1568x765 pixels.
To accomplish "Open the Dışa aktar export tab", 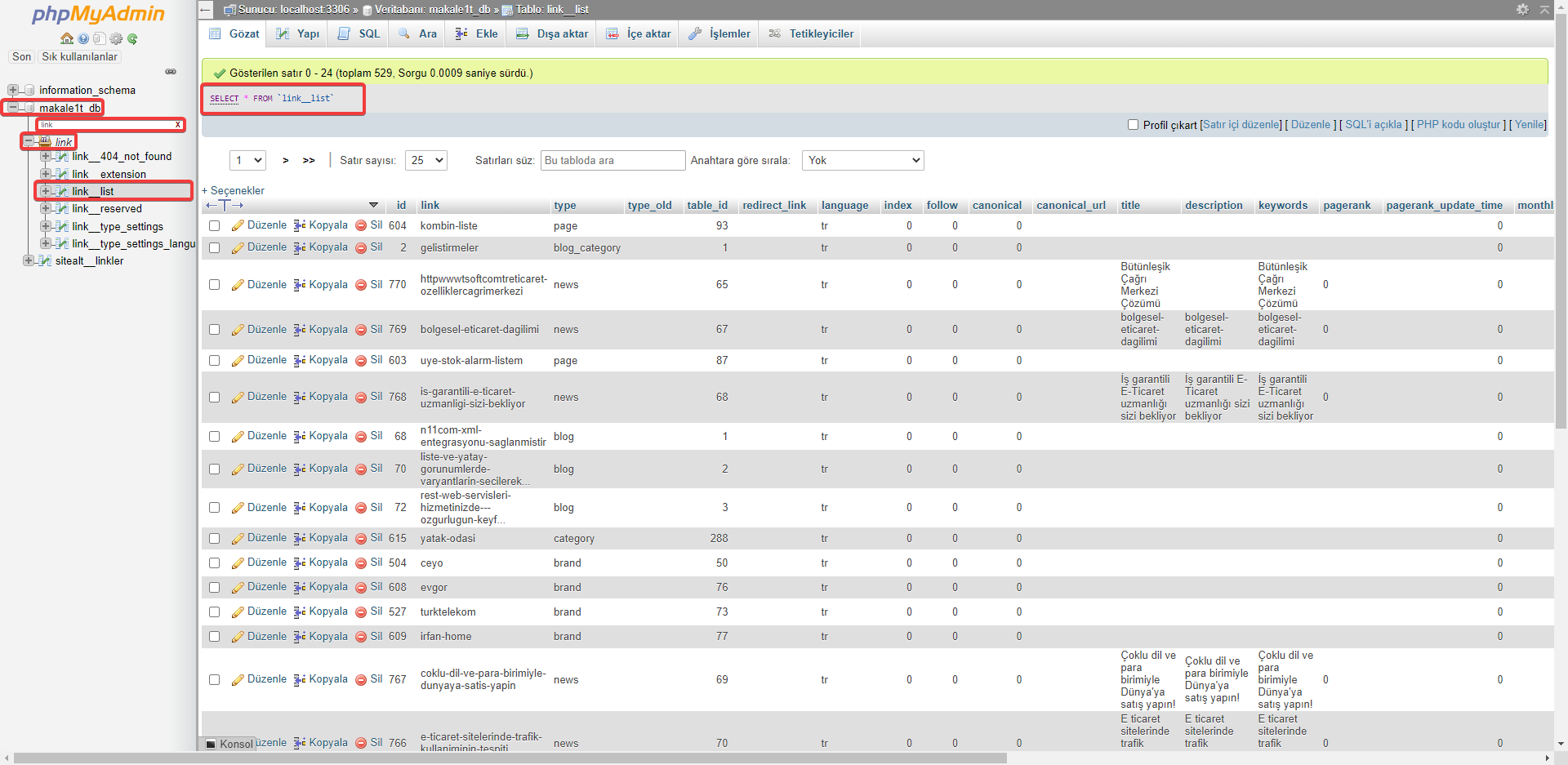I will [x=551, y=33].
